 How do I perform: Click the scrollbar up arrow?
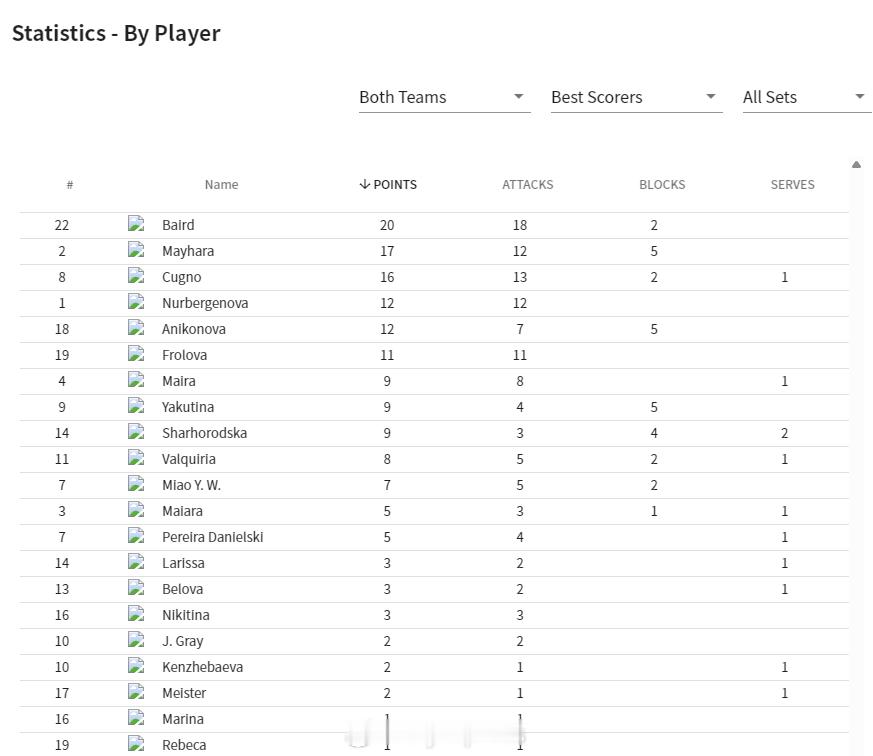click(856, 165)
